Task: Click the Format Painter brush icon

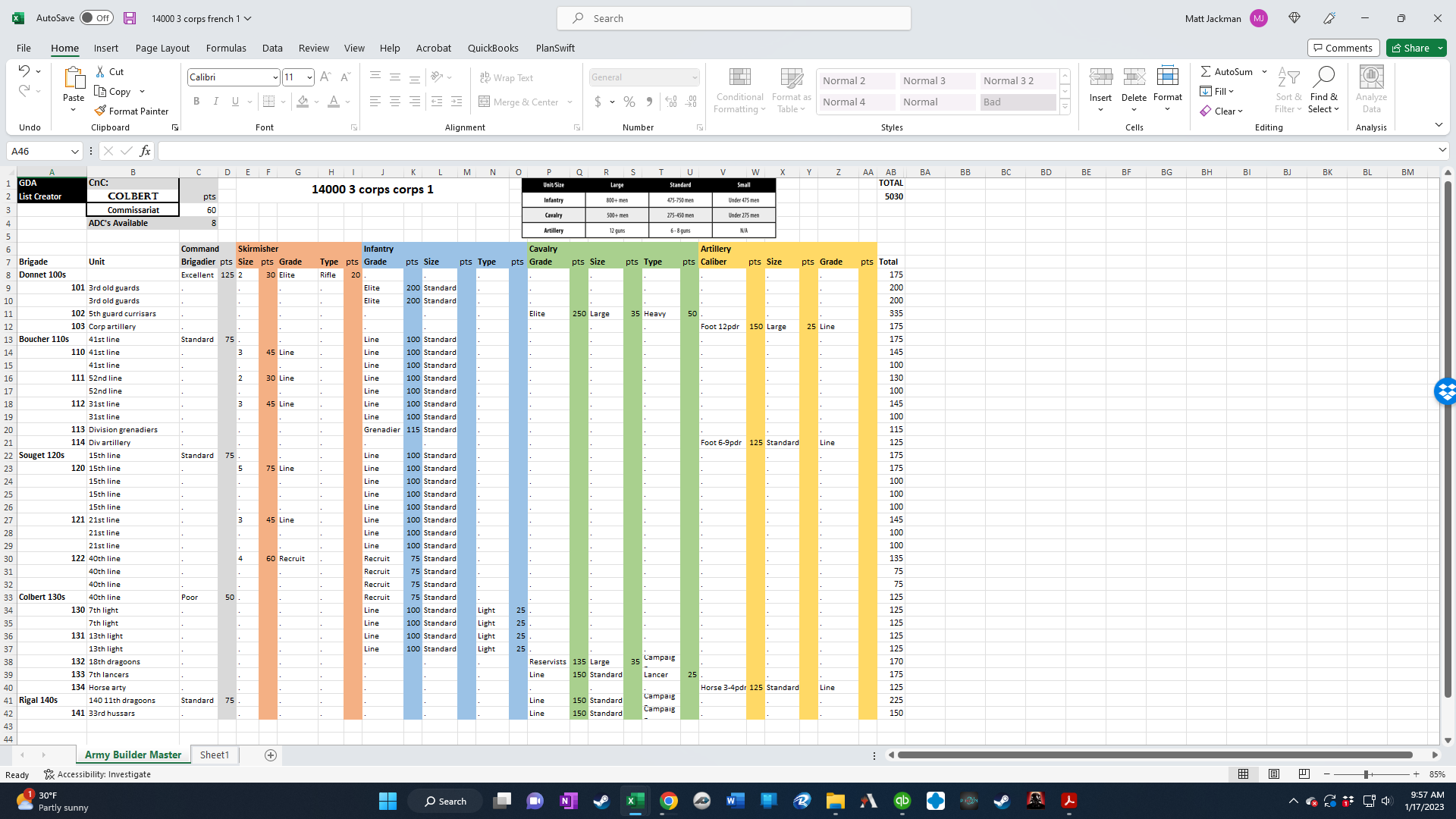Action: (100, 111)
